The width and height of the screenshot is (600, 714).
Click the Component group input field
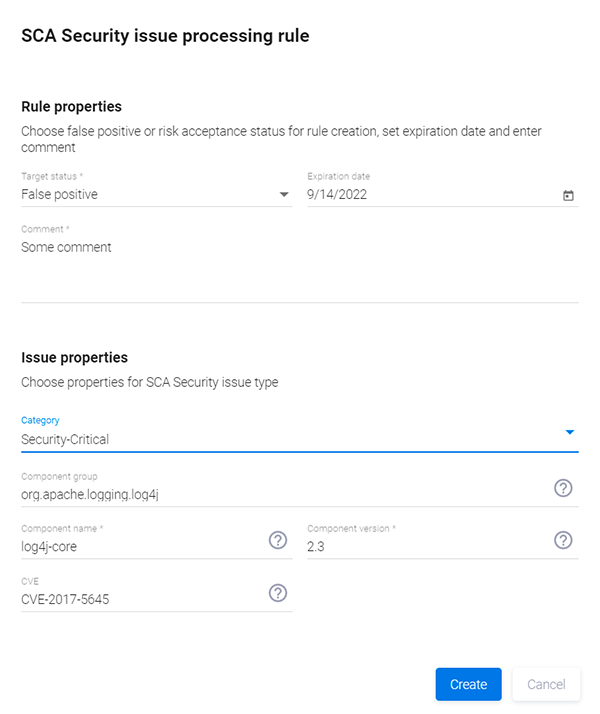pos(280,493)
